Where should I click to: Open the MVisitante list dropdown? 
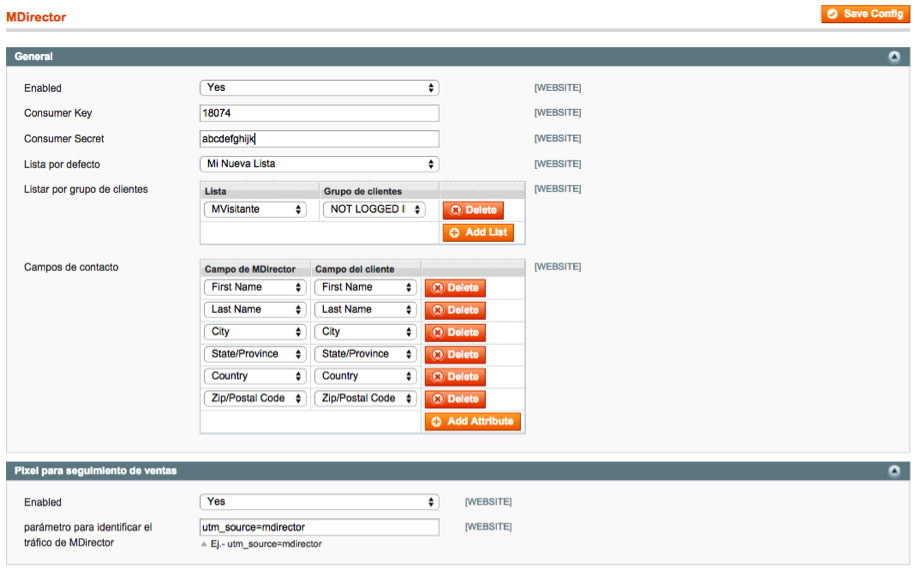[255, 209]
